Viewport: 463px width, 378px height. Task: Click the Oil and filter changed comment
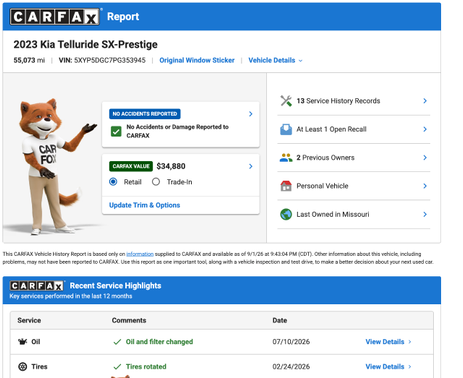pyautogui.click(x=159, y=342)
